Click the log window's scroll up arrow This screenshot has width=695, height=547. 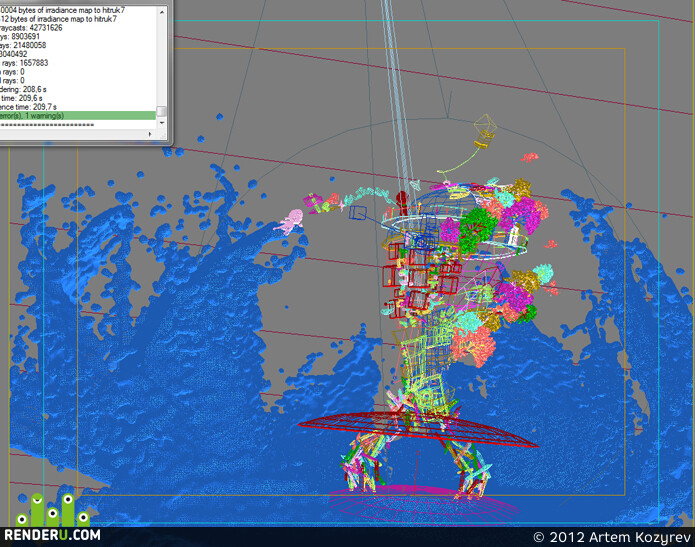(x=162, y=12)
